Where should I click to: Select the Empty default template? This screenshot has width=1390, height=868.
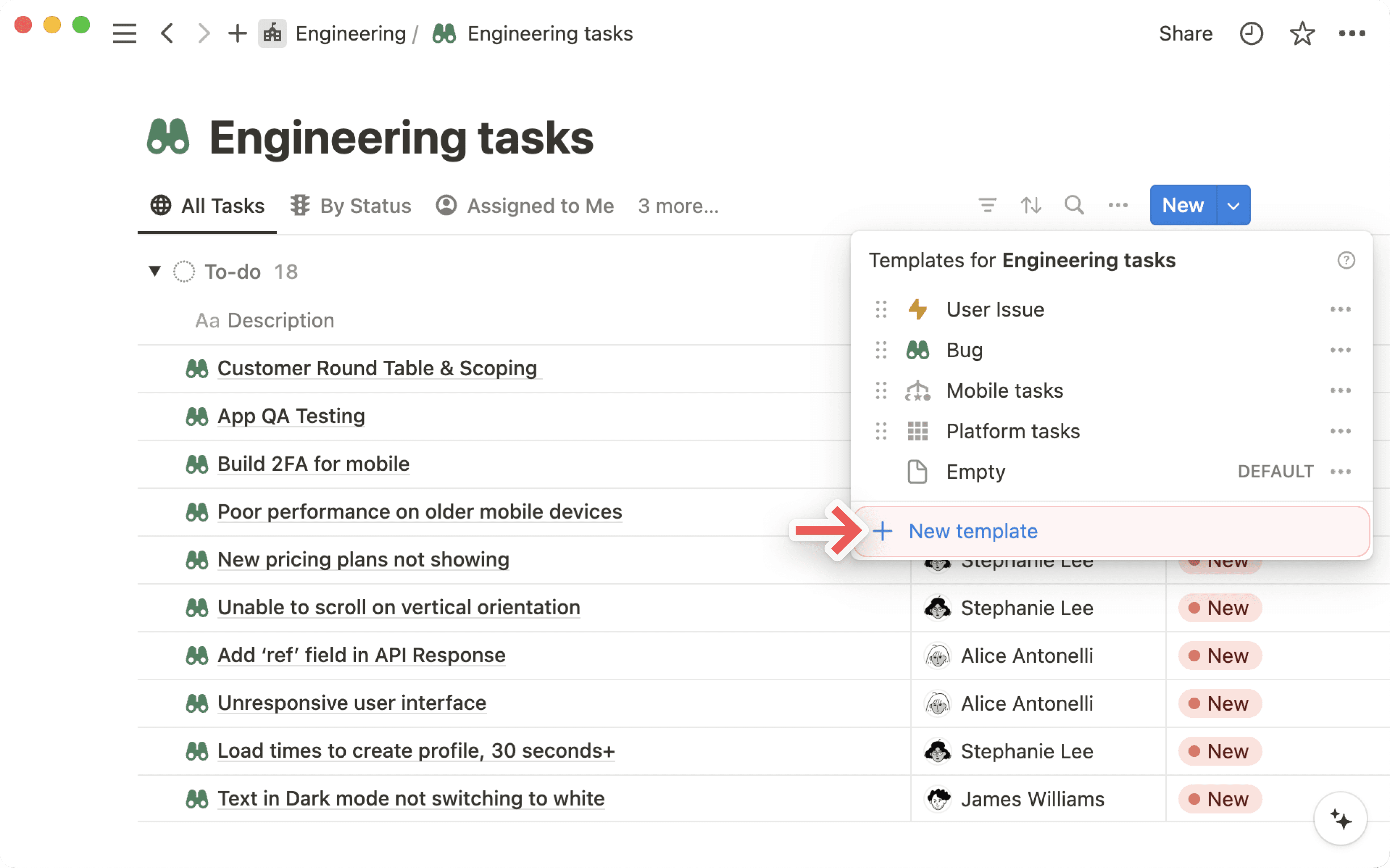[x=976, y=471]
